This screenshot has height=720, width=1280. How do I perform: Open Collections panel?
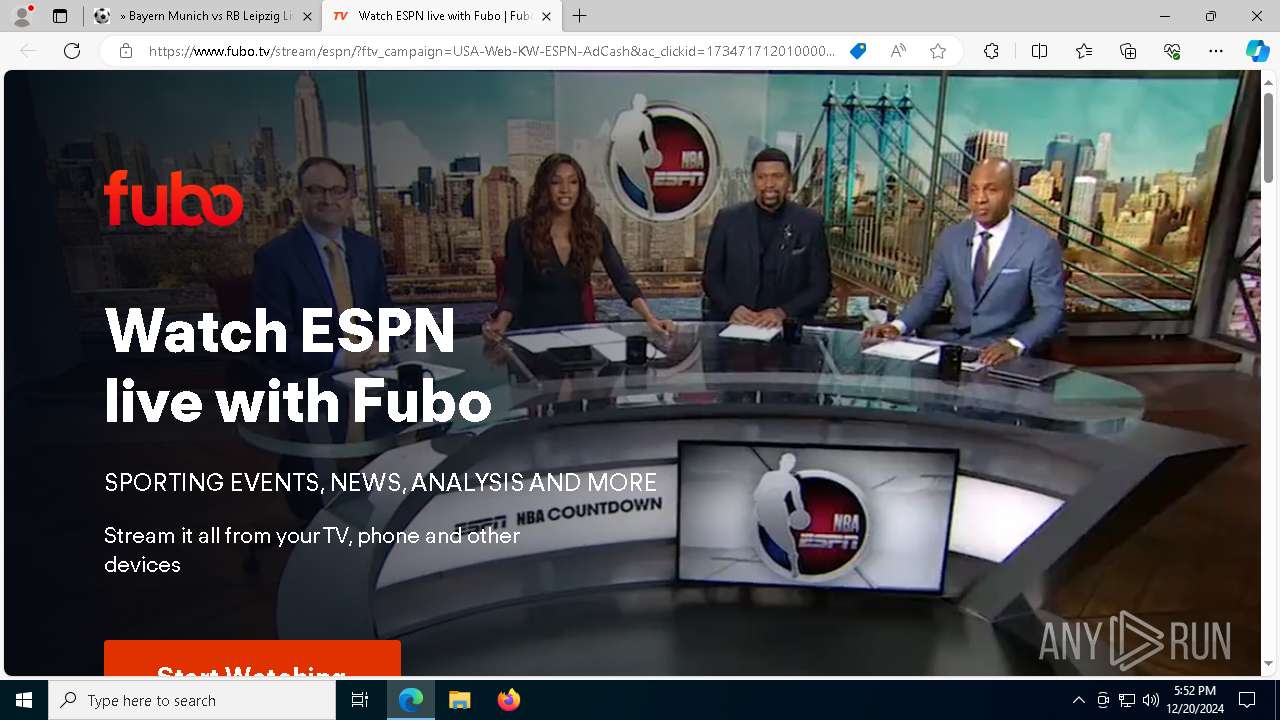(1128, 51)
